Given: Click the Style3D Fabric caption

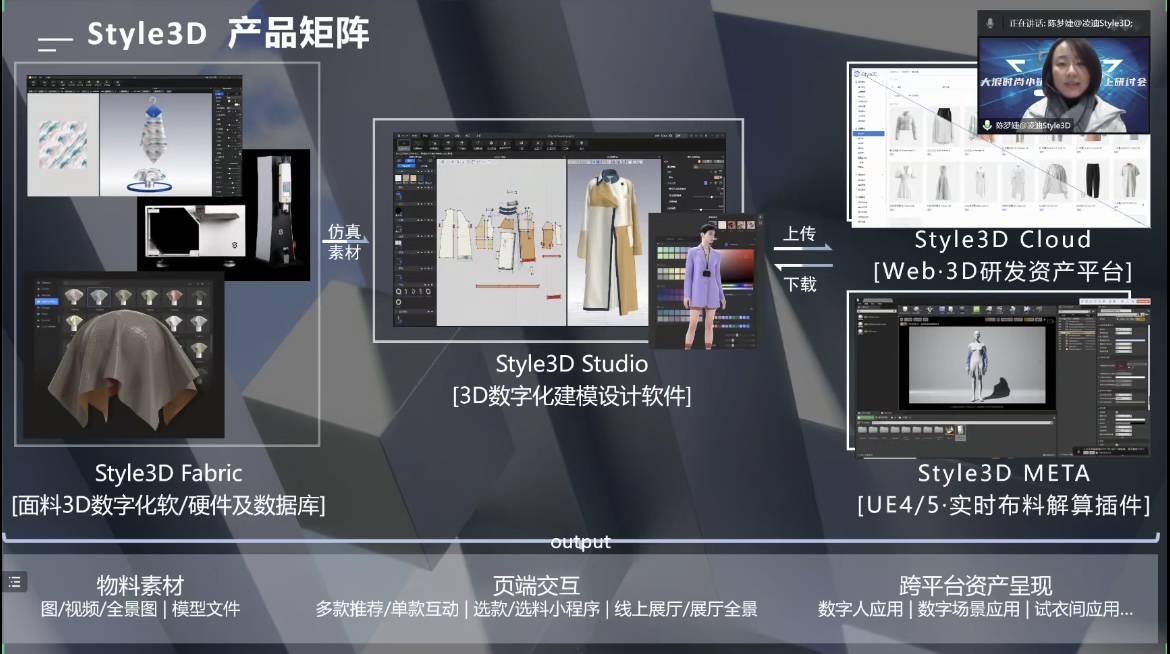Looking at the screenshot, I should pyautogui.click(x=169, y=473).
